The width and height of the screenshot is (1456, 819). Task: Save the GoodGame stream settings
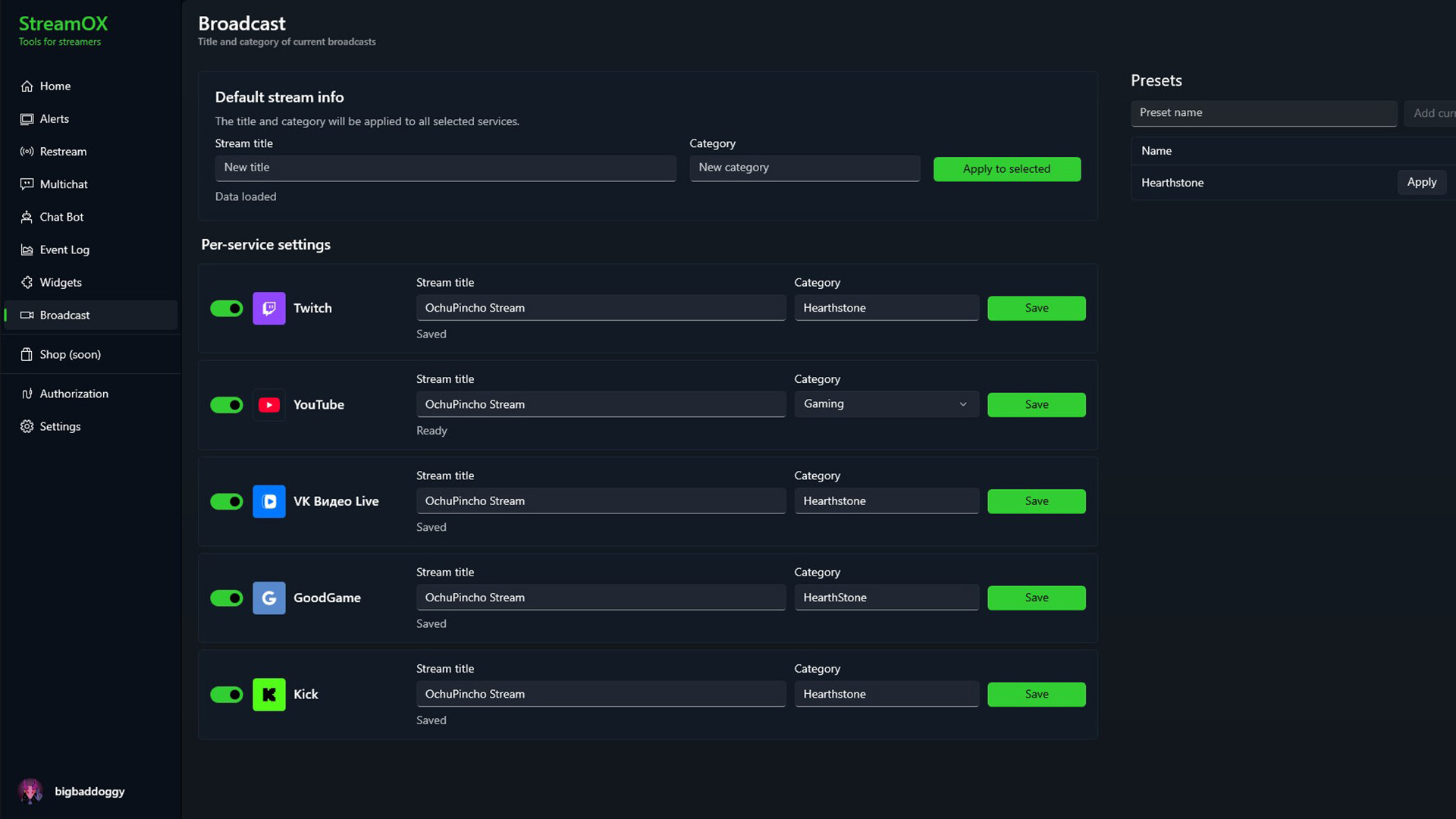point(1036,598)
